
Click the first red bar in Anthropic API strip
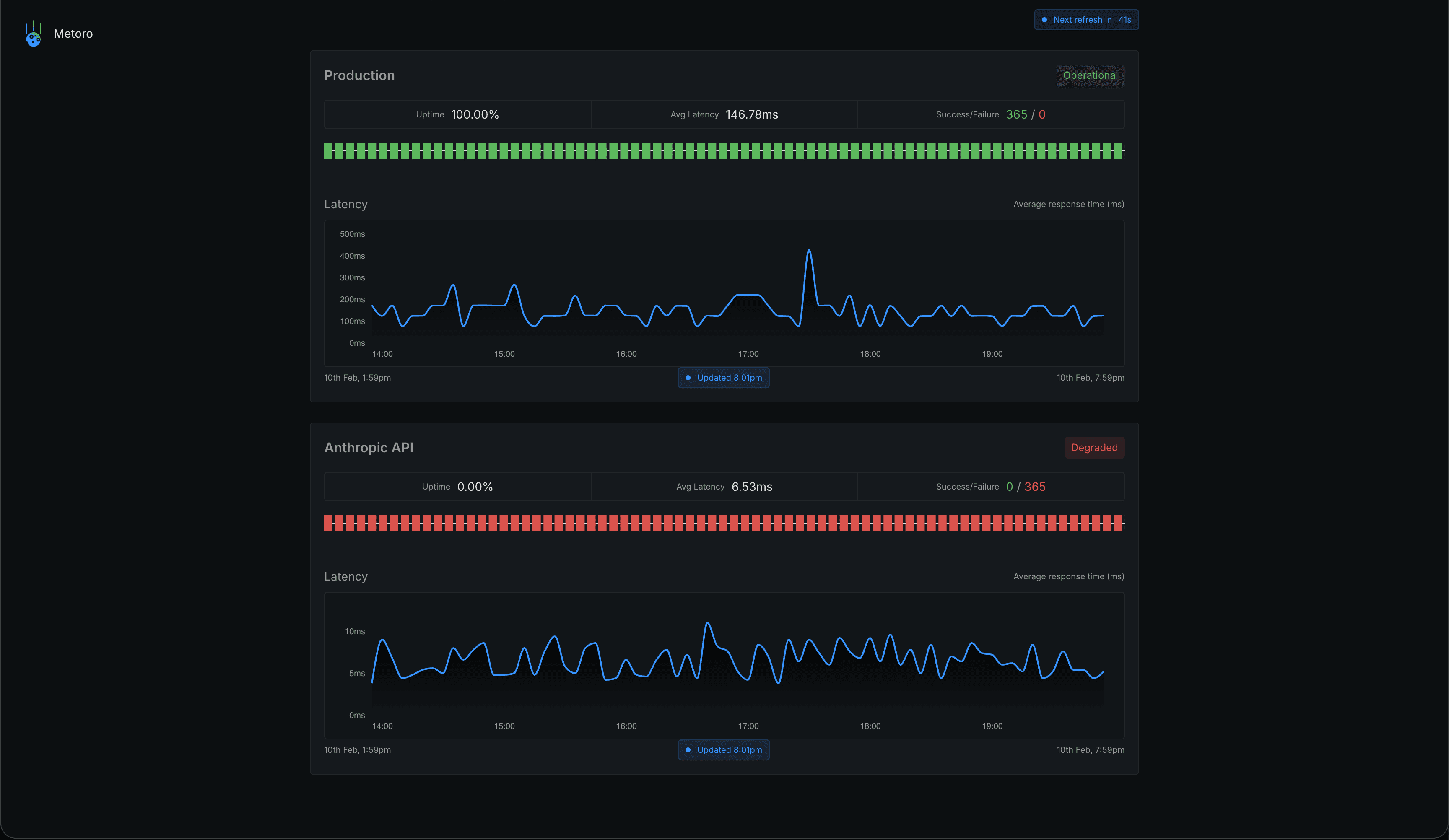tap(328, 523)
